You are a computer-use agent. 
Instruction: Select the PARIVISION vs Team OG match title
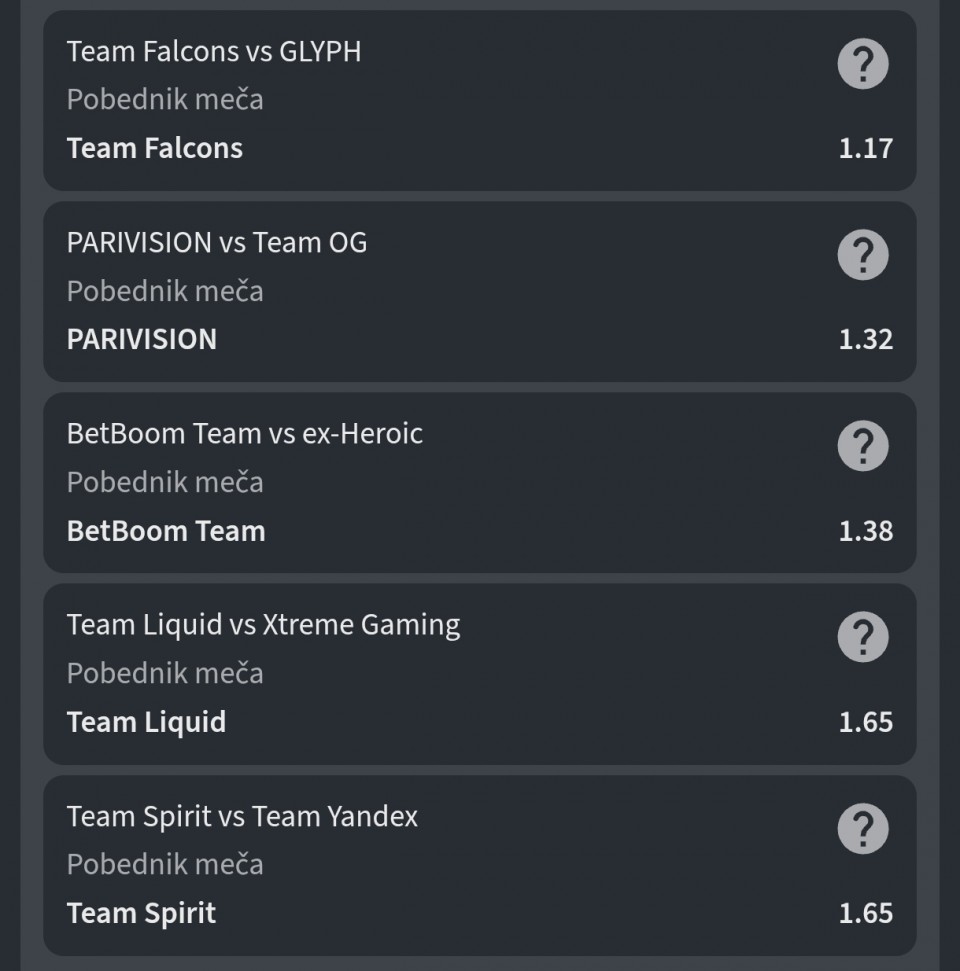(x=217, y=242)
